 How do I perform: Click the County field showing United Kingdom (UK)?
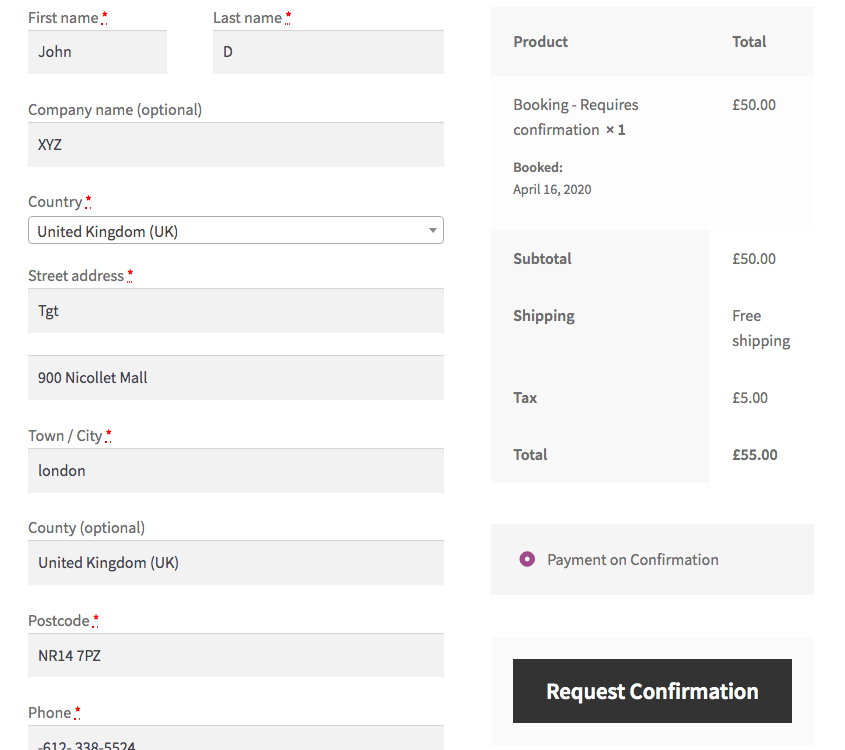tap(236, 562)
